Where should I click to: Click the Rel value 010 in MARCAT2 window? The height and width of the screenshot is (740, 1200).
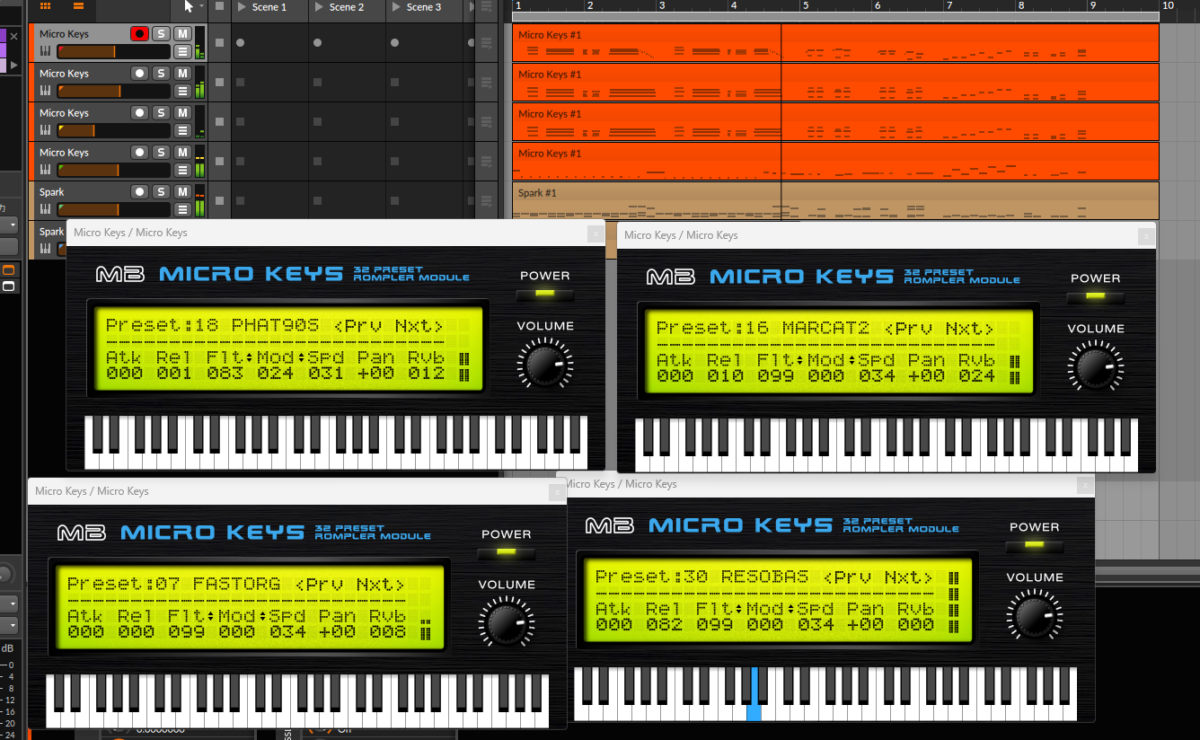725,377
